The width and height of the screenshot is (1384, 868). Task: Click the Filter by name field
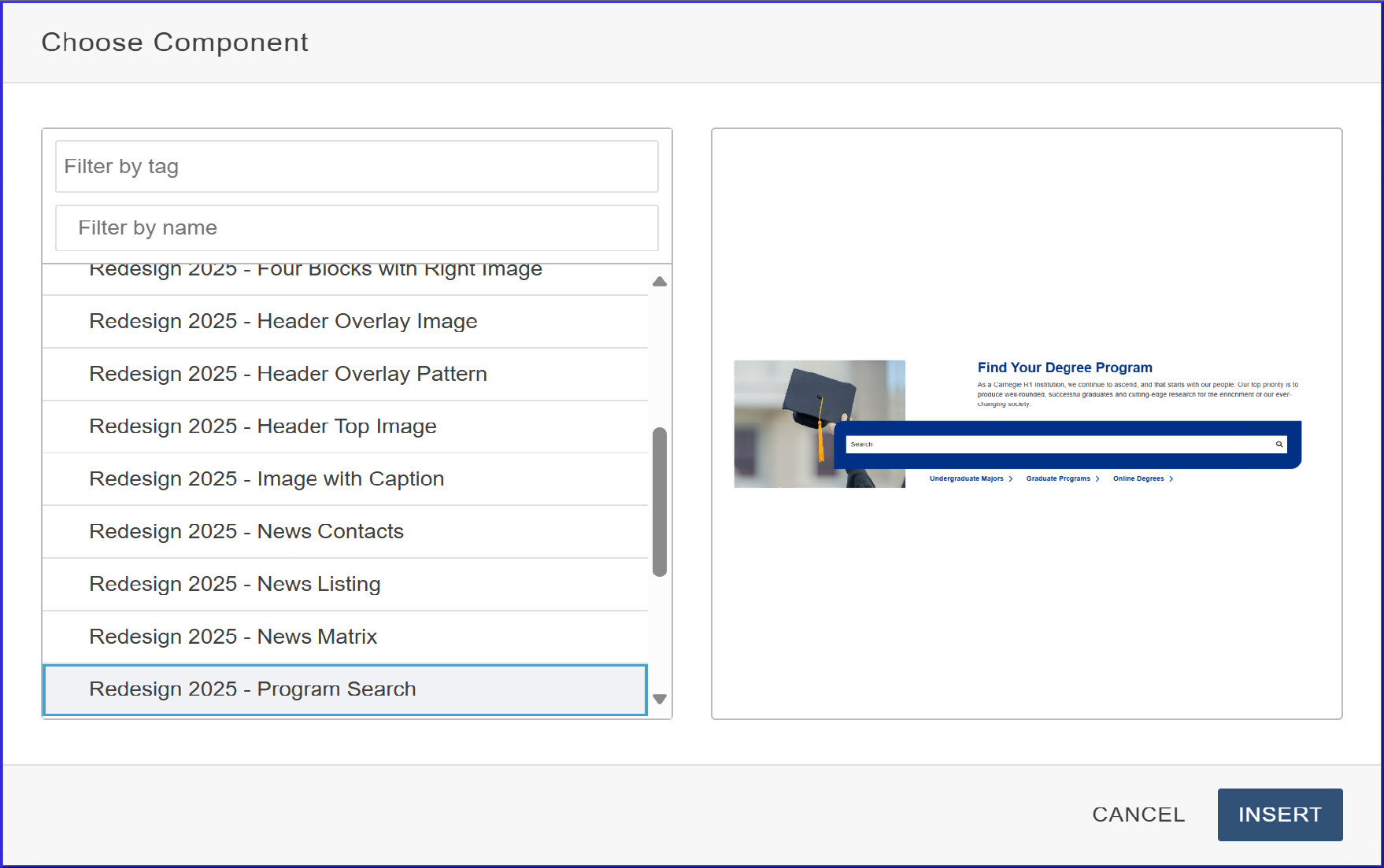[357, 228]
